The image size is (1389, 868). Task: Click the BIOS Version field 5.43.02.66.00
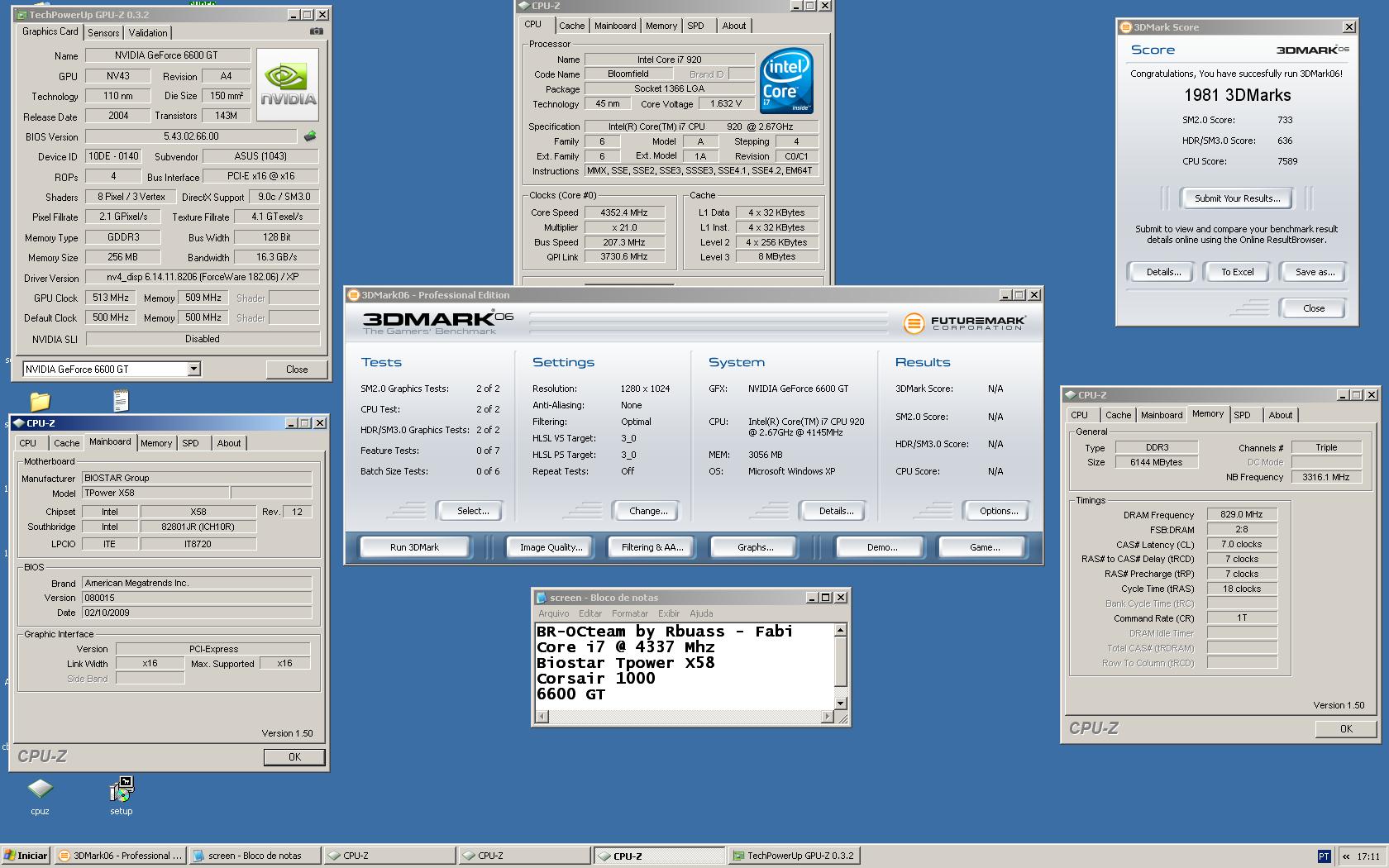click(x=191, y=136)
